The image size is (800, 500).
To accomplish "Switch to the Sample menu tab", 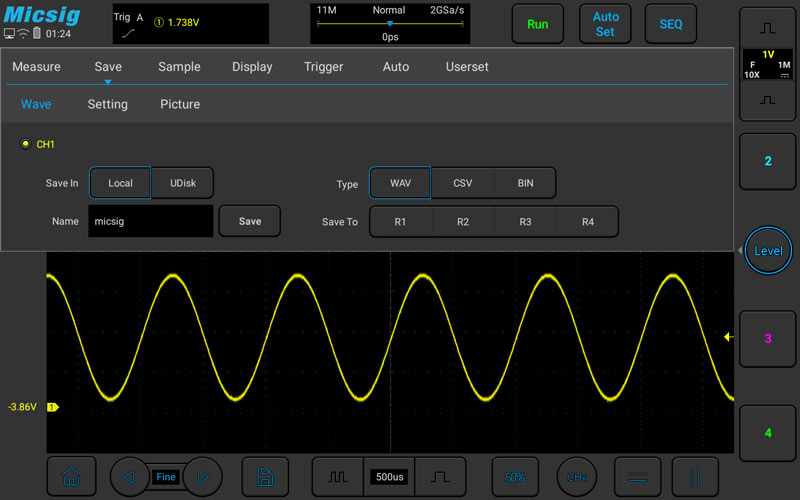I will [x=179, y=67].
